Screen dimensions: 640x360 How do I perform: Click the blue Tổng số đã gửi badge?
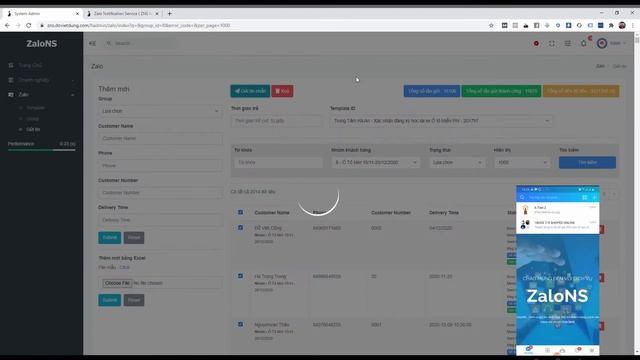click(x=432, y=91)
